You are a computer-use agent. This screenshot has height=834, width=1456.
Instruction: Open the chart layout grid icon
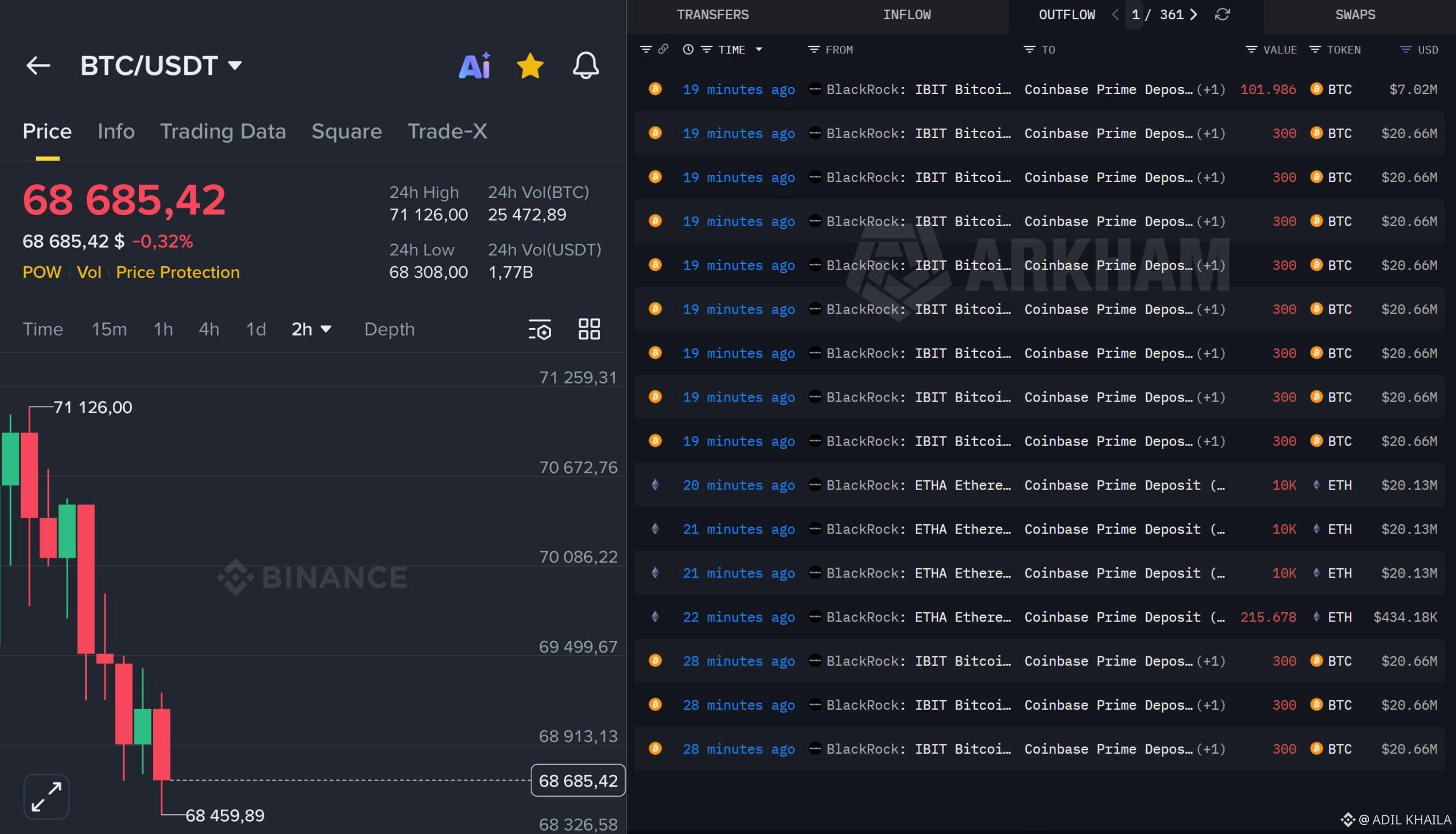point(589,330)
